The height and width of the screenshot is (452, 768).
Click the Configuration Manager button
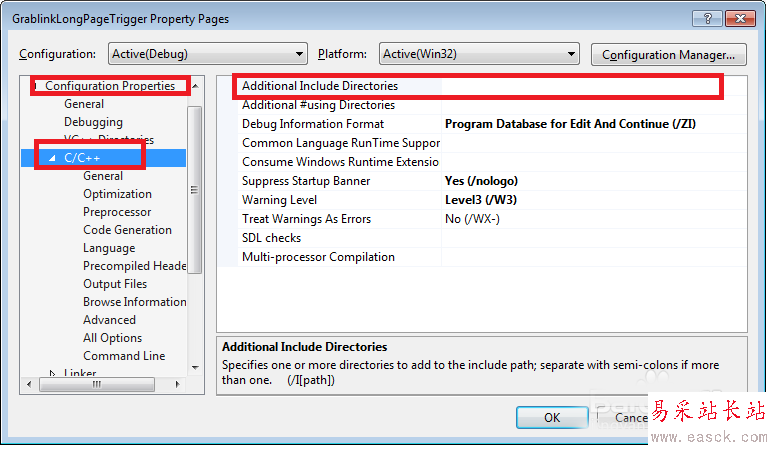pos(668,54)
